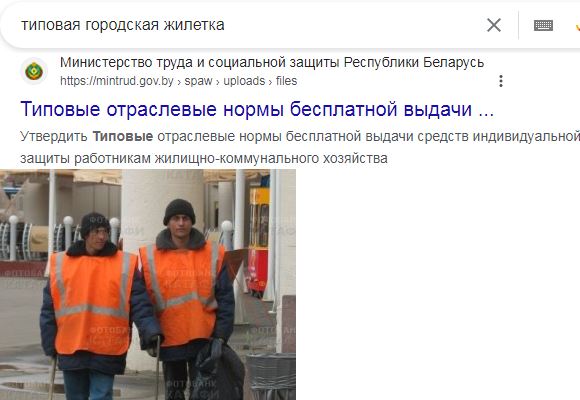
Task: Click the trash bin in photo corner
Action: 271,376
